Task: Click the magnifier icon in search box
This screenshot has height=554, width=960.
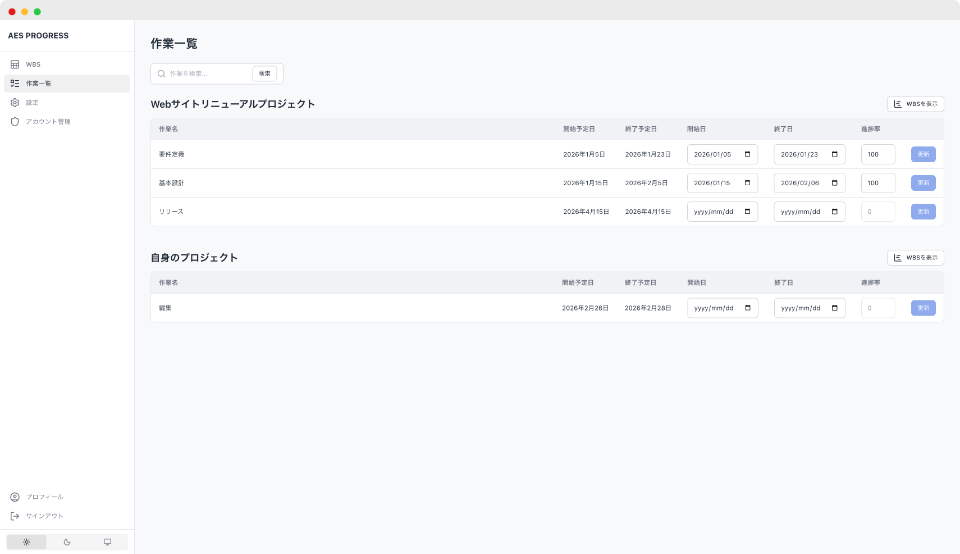Action: coord(161,74)
